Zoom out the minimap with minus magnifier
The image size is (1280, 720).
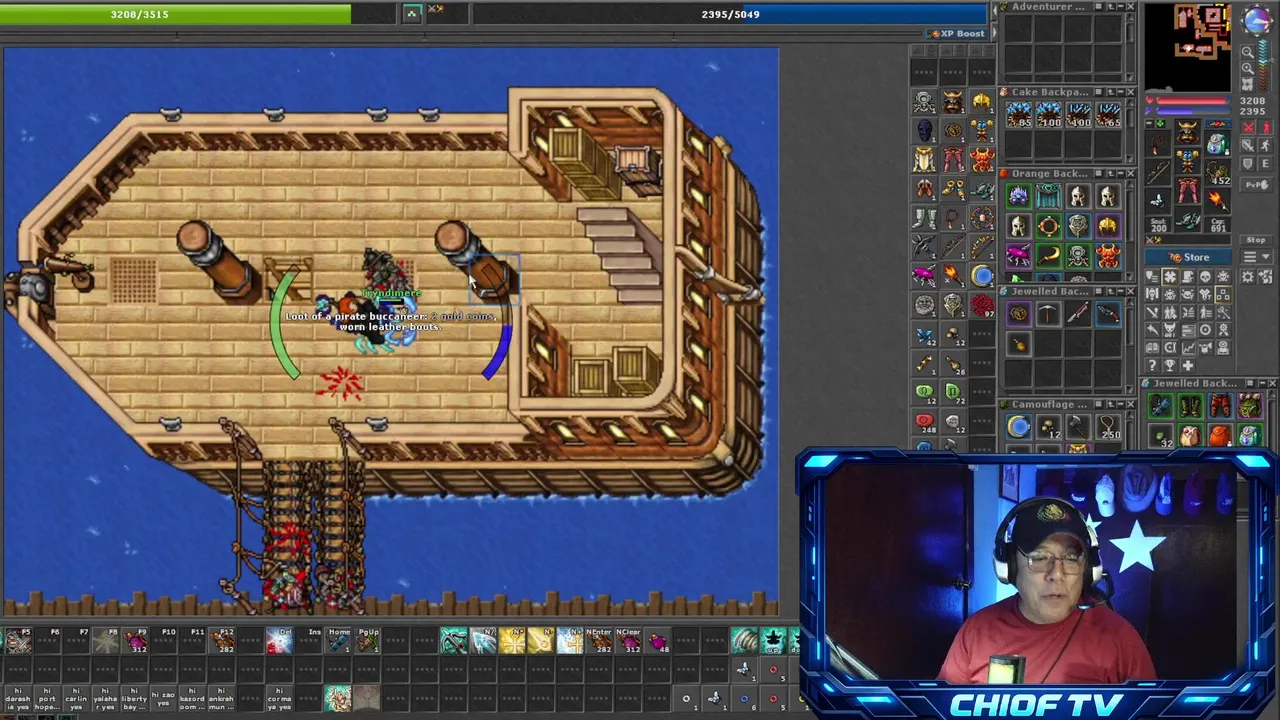click(1248, 51)
